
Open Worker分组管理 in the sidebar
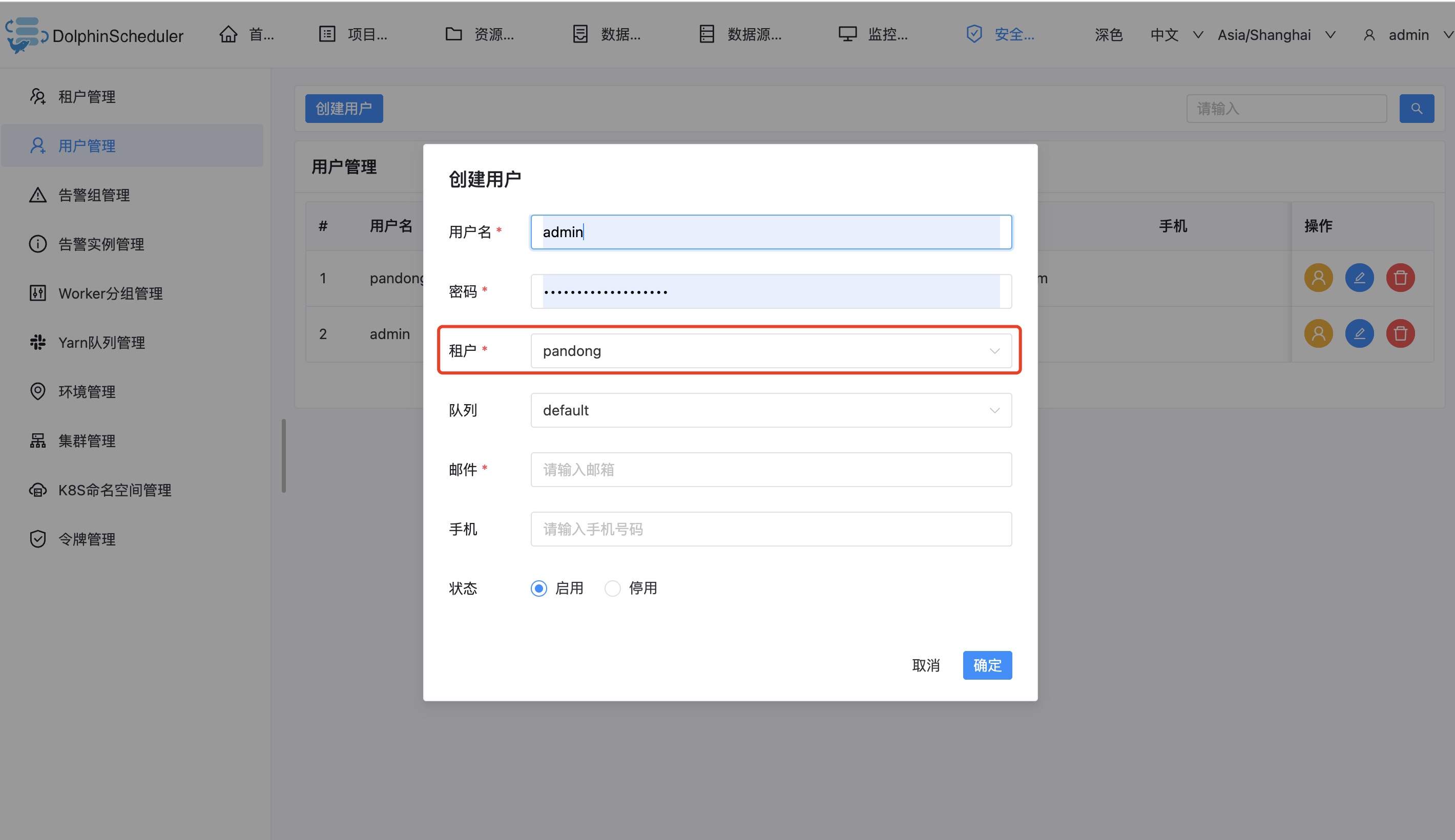pos(110,293)
